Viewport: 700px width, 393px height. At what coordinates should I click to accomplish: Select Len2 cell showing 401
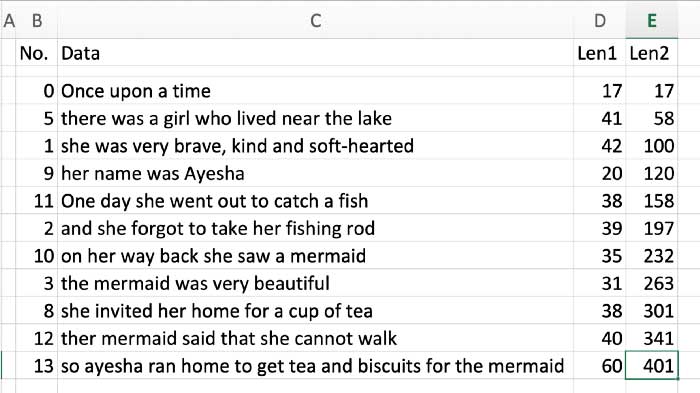click(651, 366)
